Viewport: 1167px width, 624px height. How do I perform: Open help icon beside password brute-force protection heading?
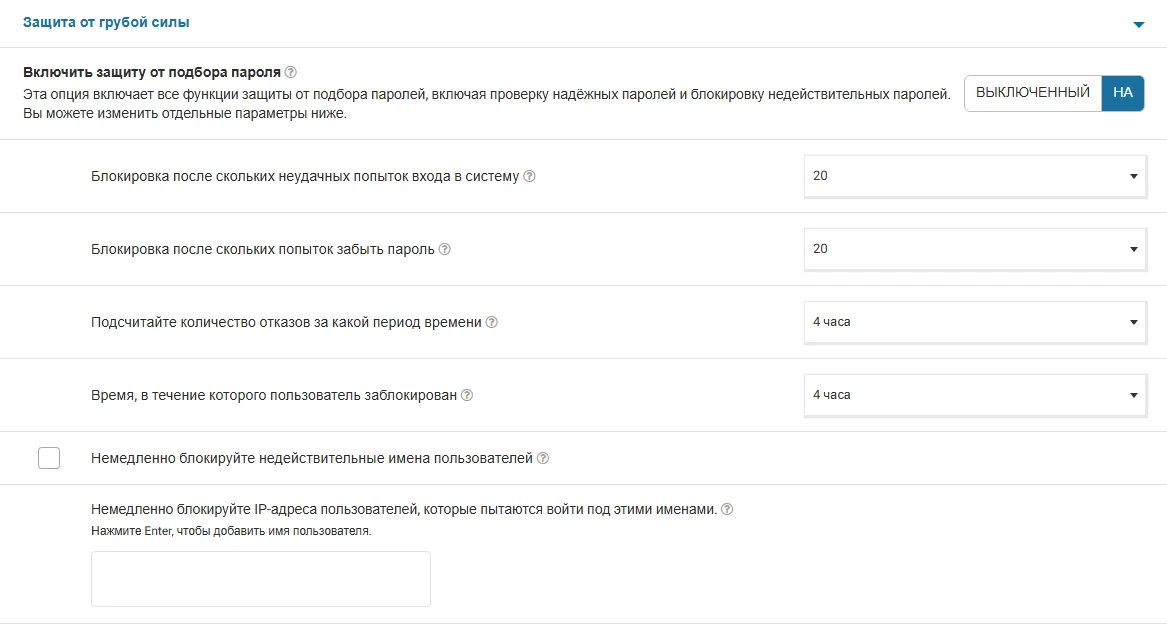pyautogui.click(x=291, y=73)
